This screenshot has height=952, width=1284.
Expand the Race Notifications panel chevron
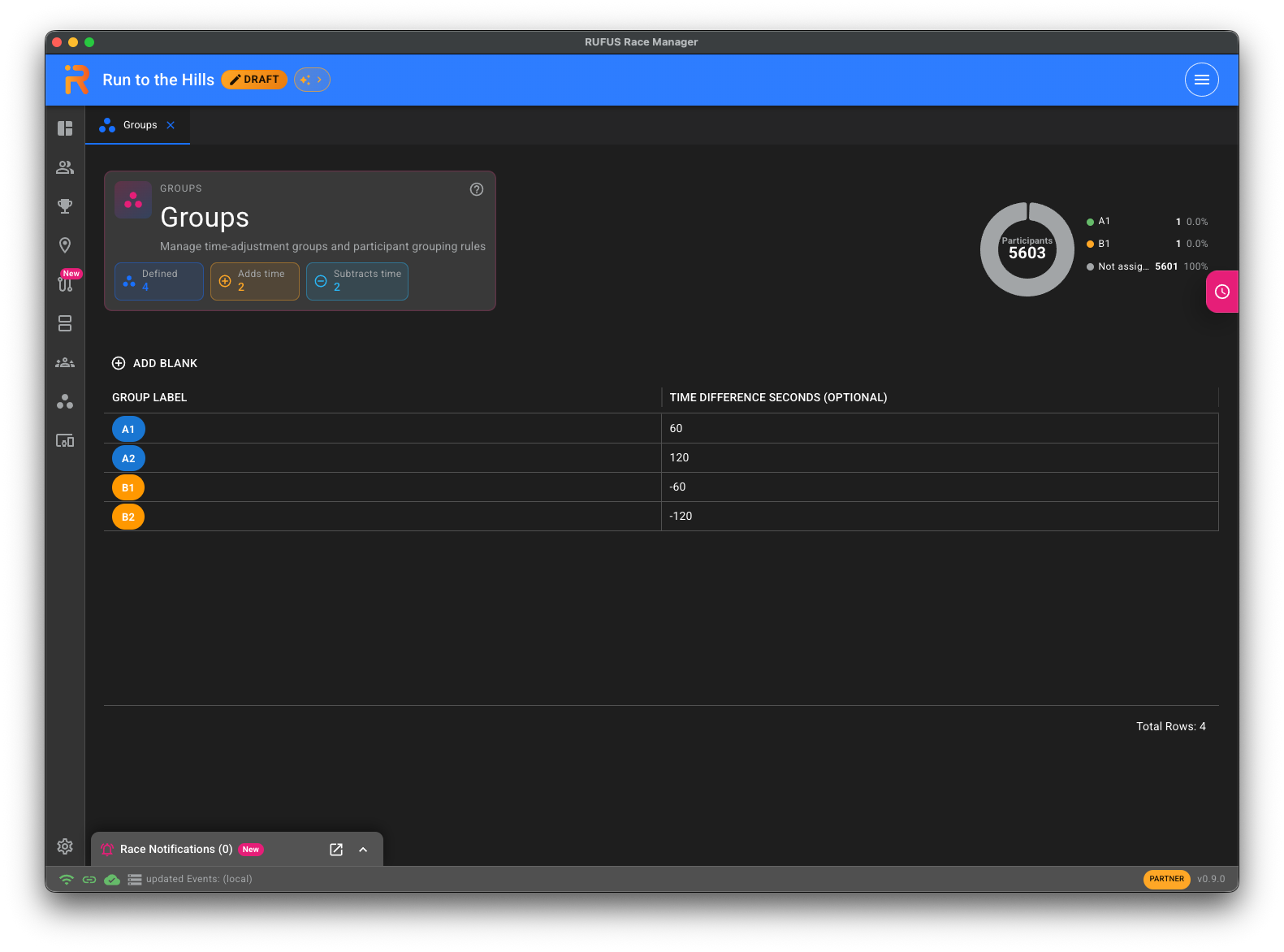click(363, 850)
